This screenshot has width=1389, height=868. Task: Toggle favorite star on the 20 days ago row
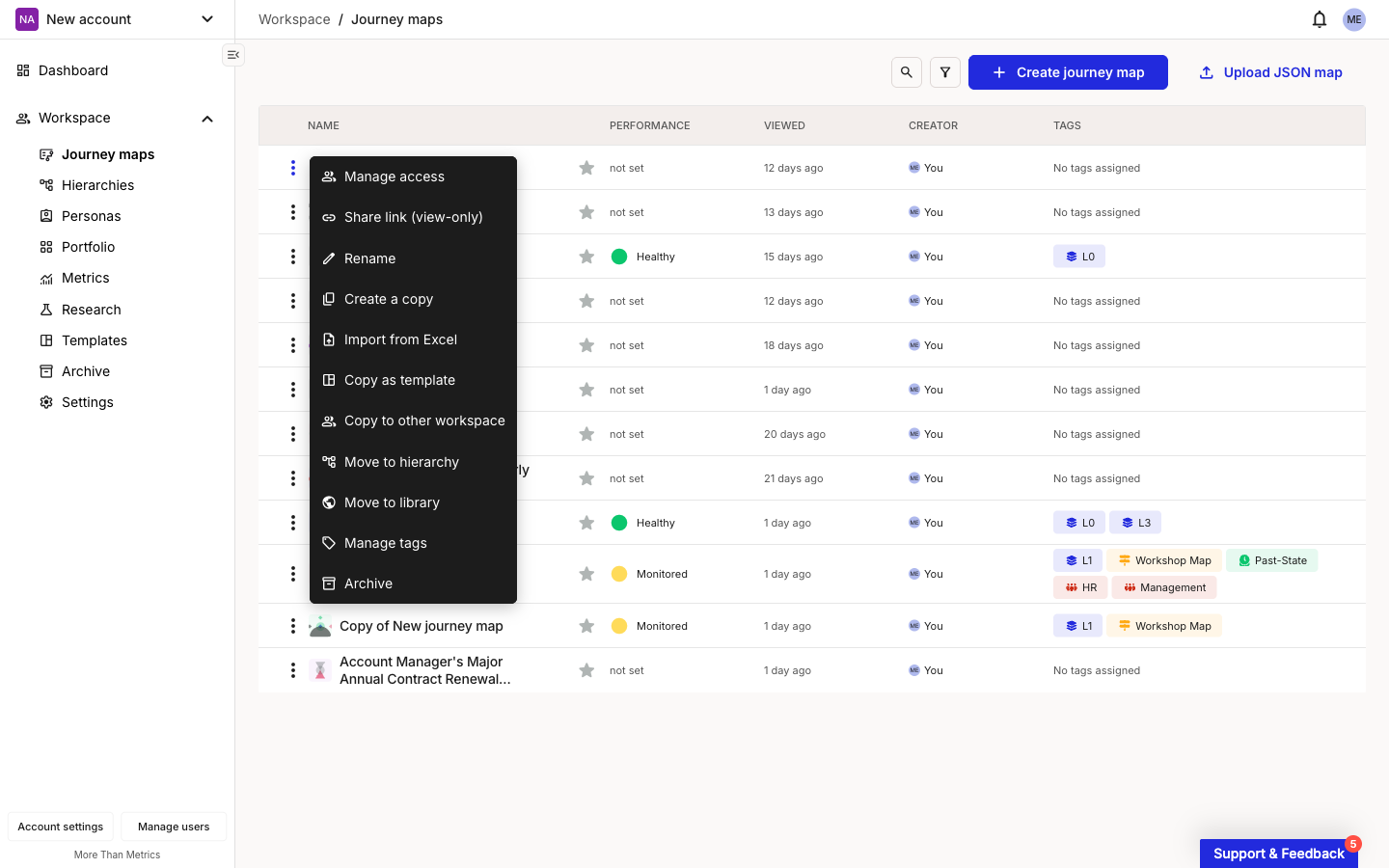(586, 434)
